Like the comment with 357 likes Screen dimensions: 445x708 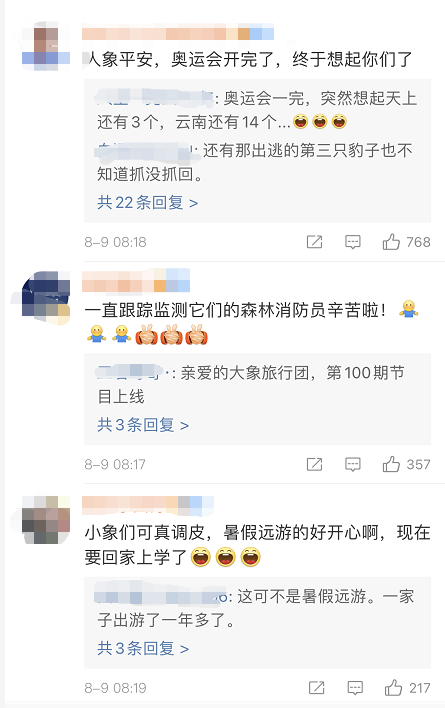click(x=391, y=464)
